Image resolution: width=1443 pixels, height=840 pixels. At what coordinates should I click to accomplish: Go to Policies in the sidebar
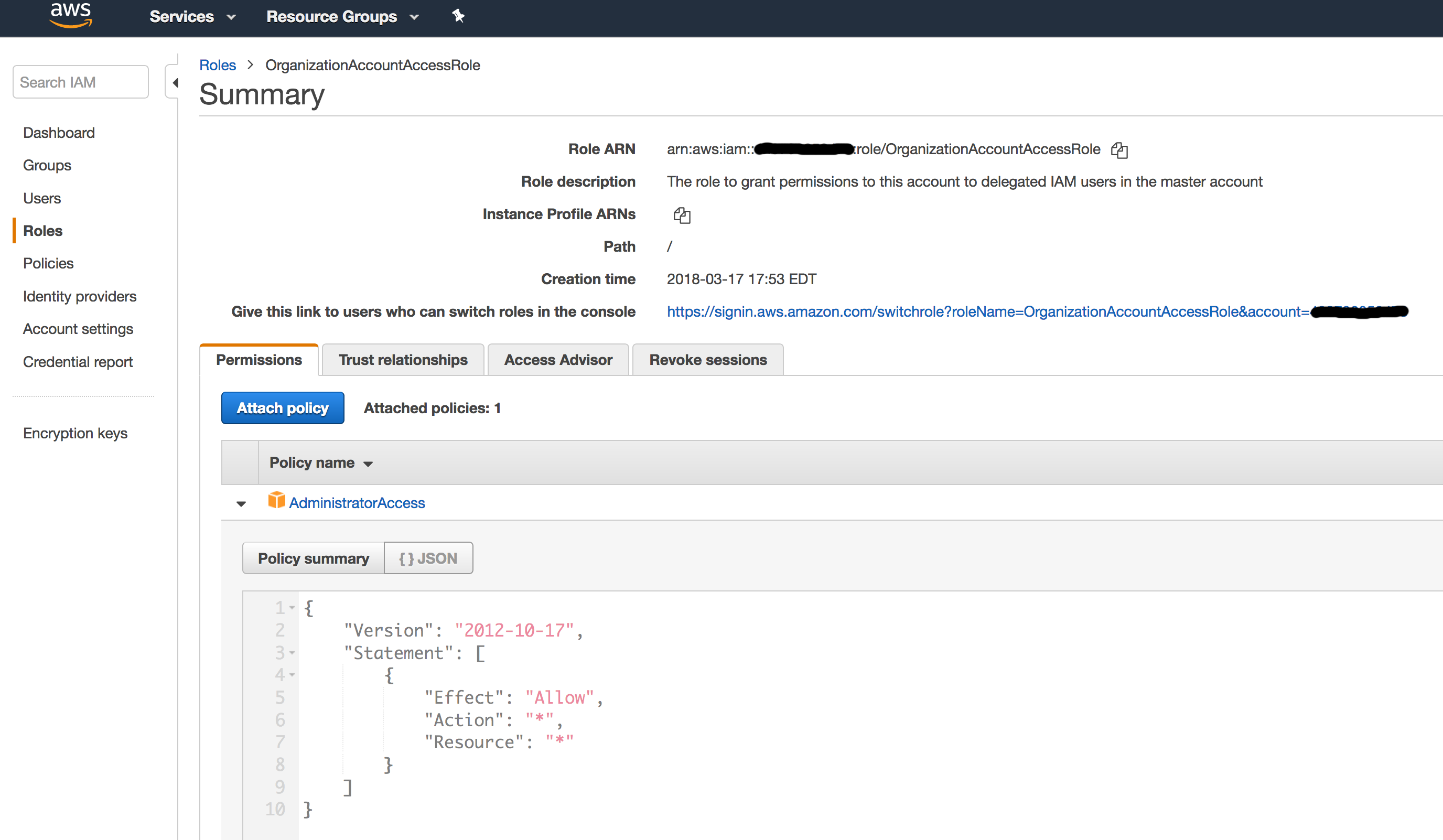pyautogui.click(x=48, y=263)
